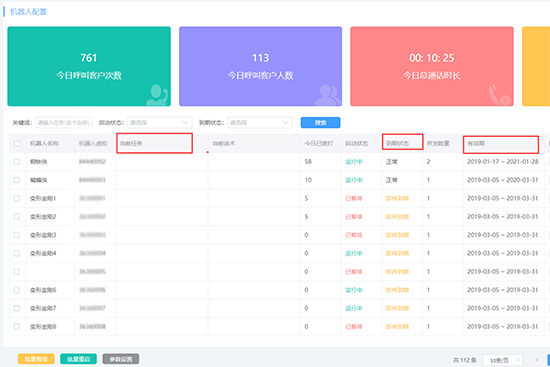Select the 变形金刚7 row checkbox

click(x=16, y=308)
